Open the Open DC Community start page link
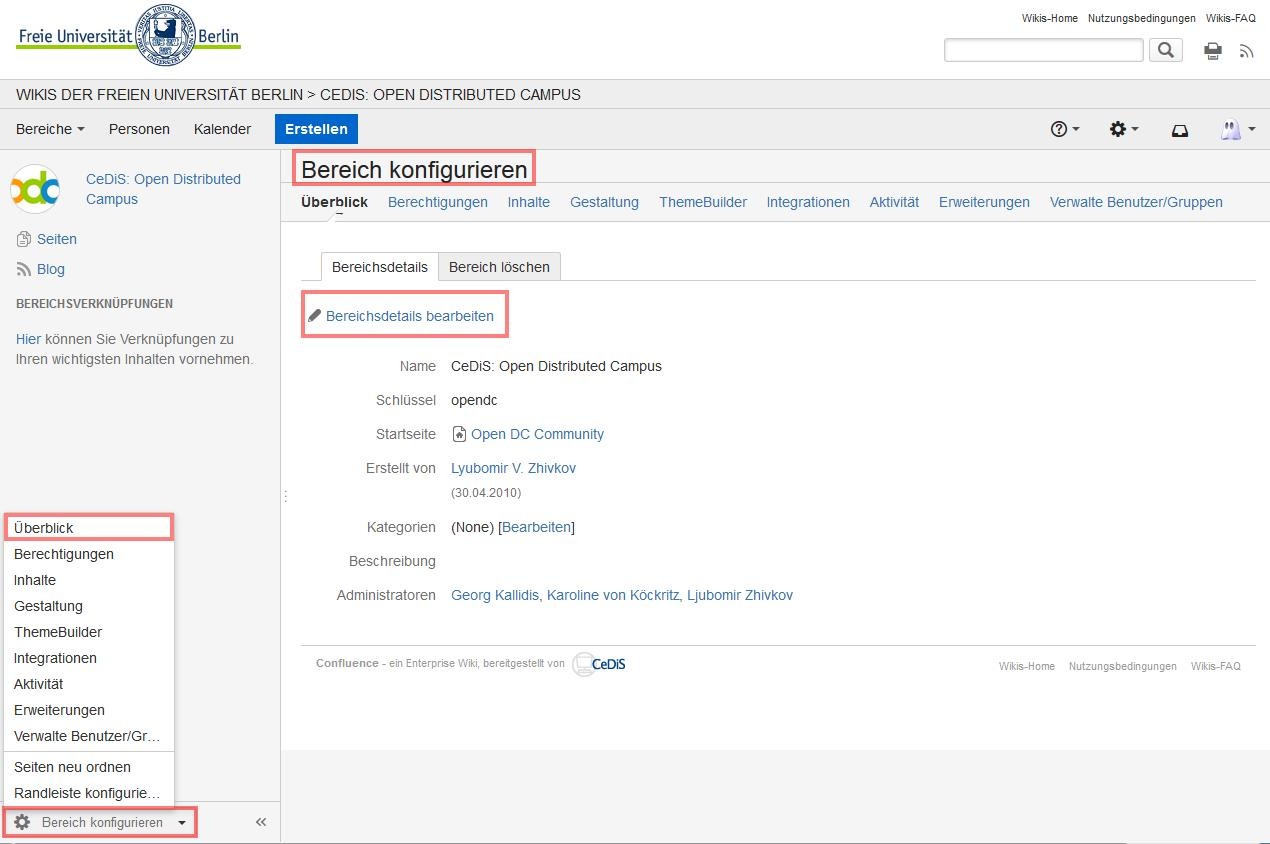The height and width of the screenshot is (844, 1270). coord(537,434)
